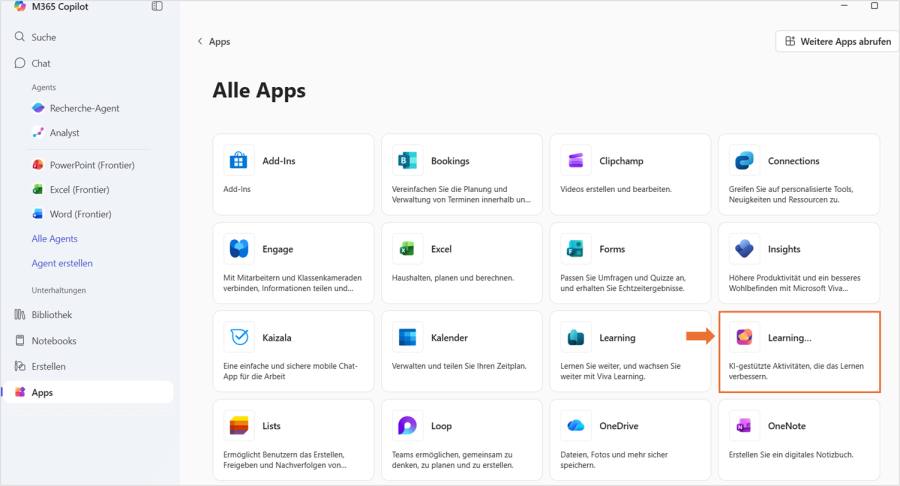Click the Bibliothek icon in sidebar
This screenshot has height=486, width=900.
[x=20, y=314]
